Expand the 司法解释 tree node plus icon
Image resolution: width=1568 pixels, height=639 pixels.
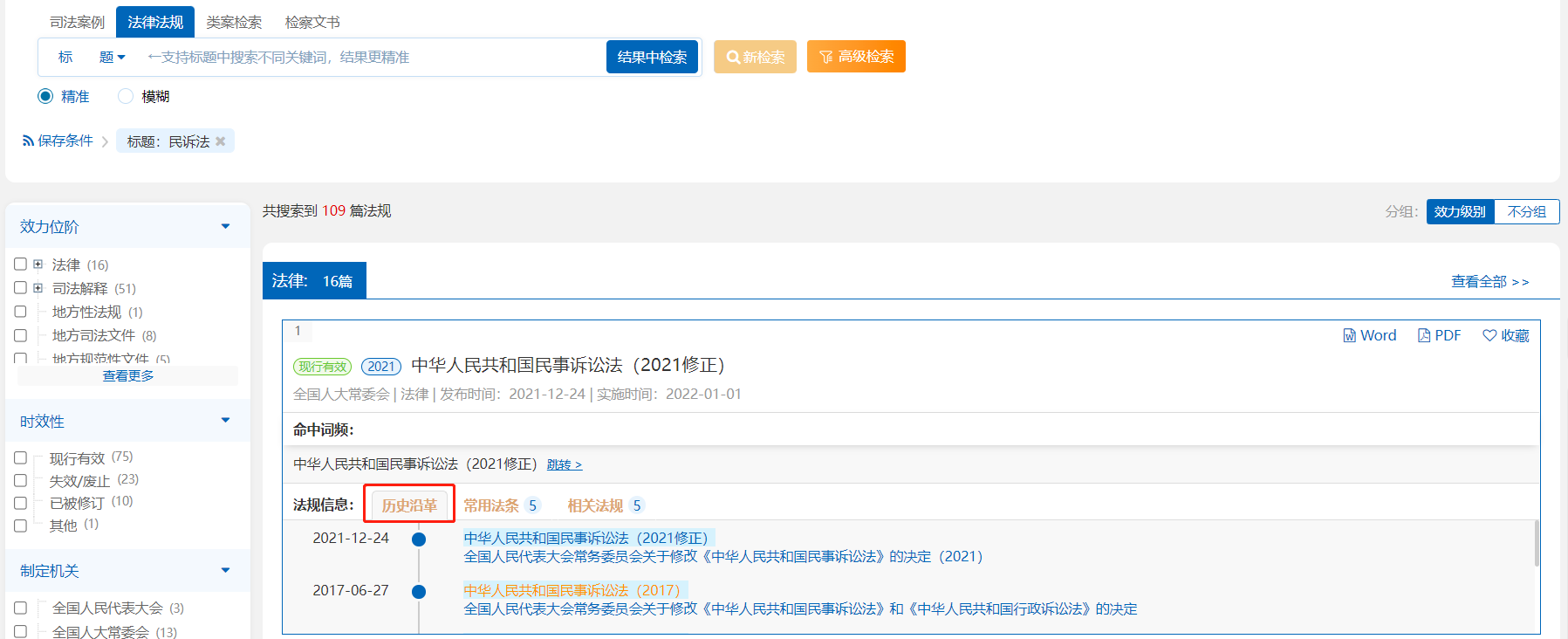(x=38, y=287)
